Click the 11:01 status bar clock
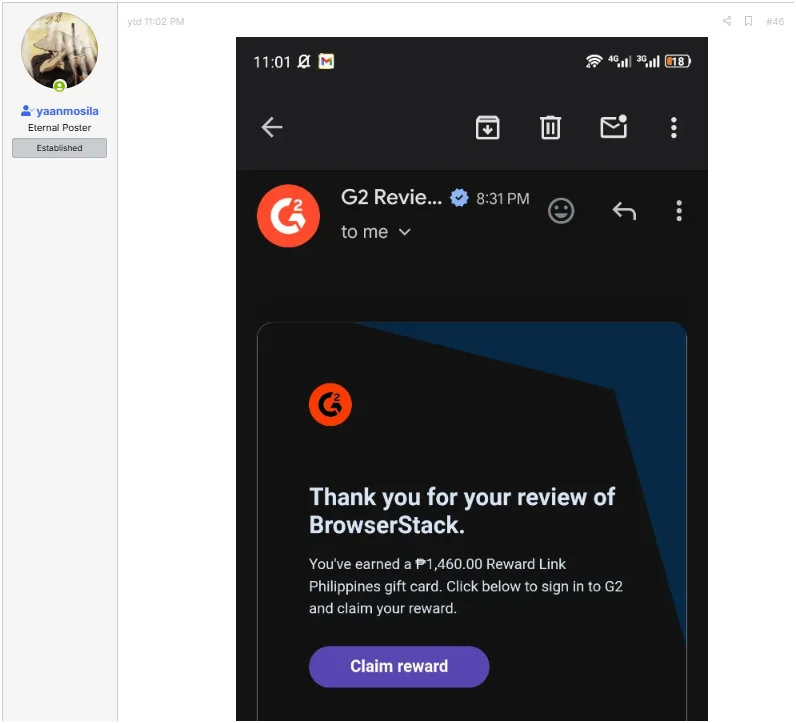This screenshot has height=723, width=796. 272,62
